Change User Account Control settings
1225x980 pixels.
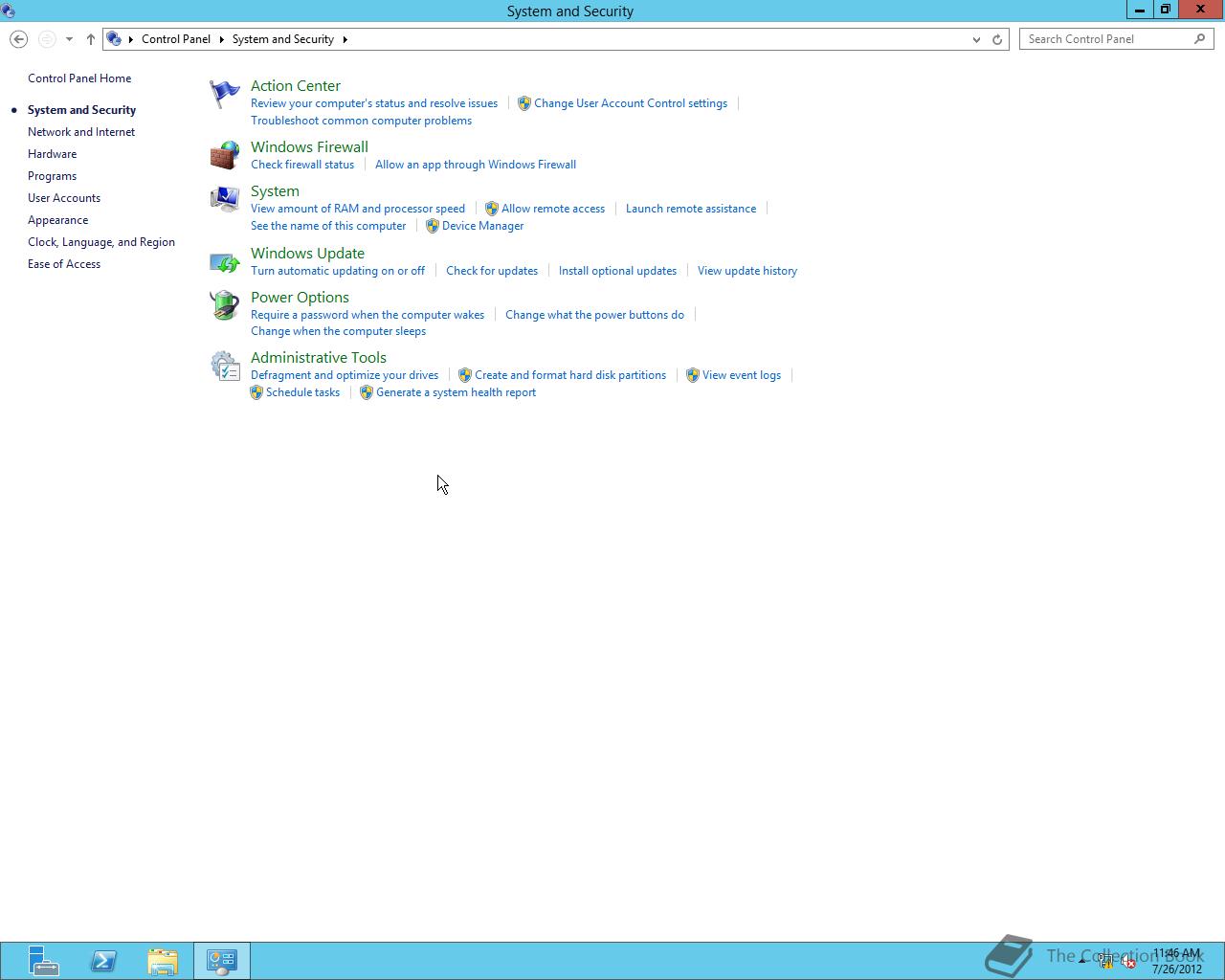(631, 103)
